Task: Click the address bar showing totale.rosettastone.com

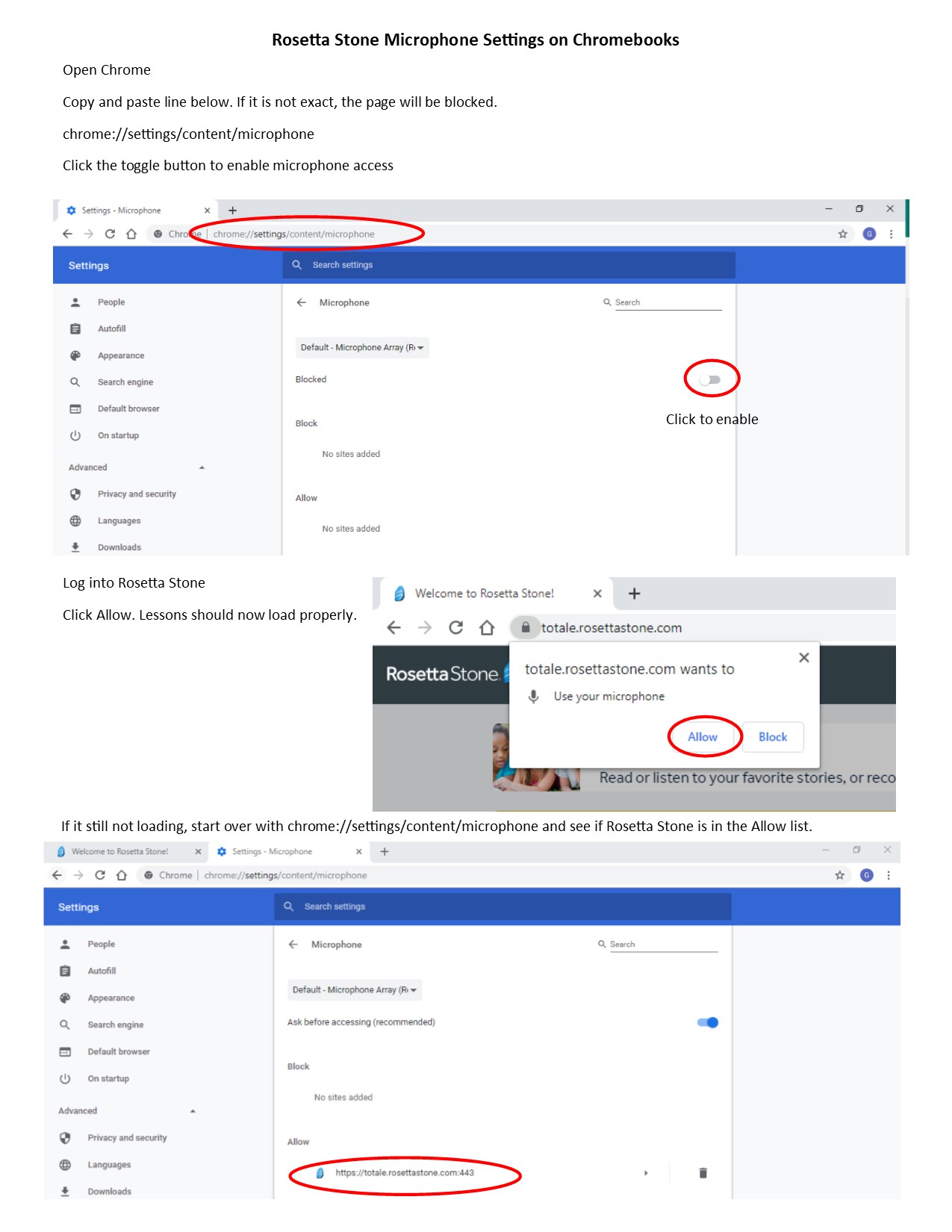Action: click(x=612, y=628)
